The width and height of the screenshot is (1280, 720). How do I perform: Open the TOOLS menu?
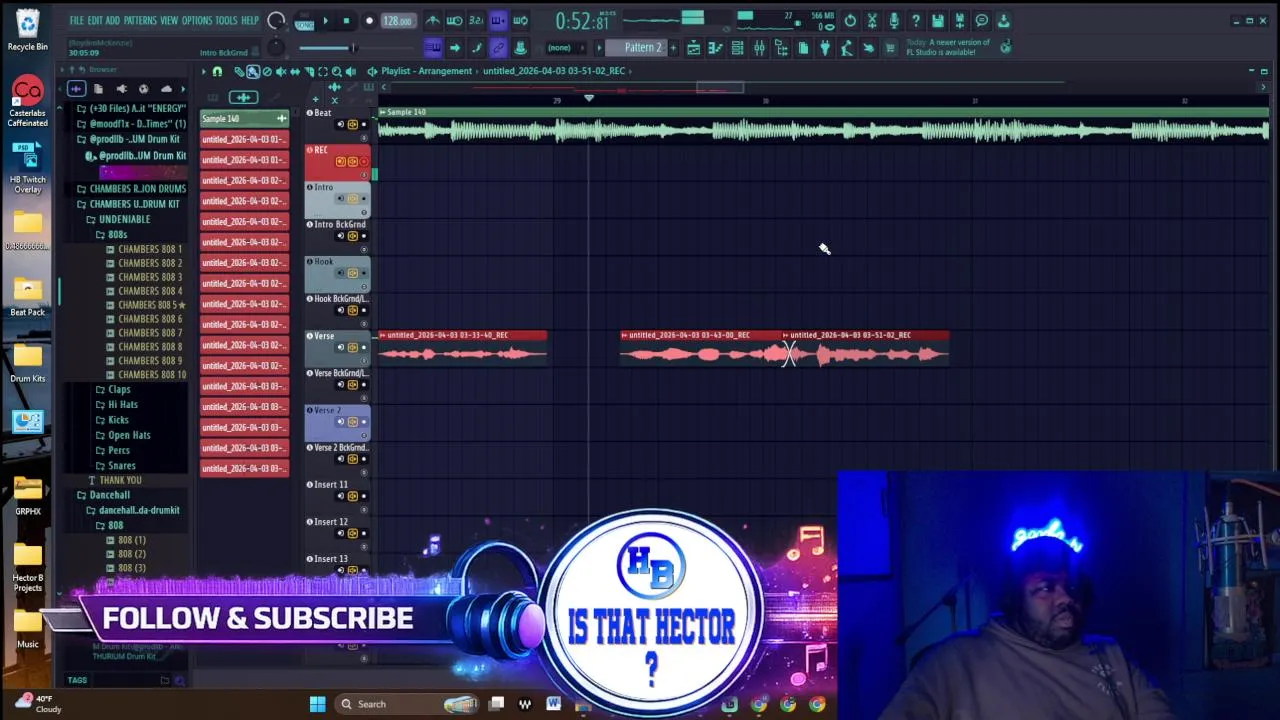click(x=227, y=20)
